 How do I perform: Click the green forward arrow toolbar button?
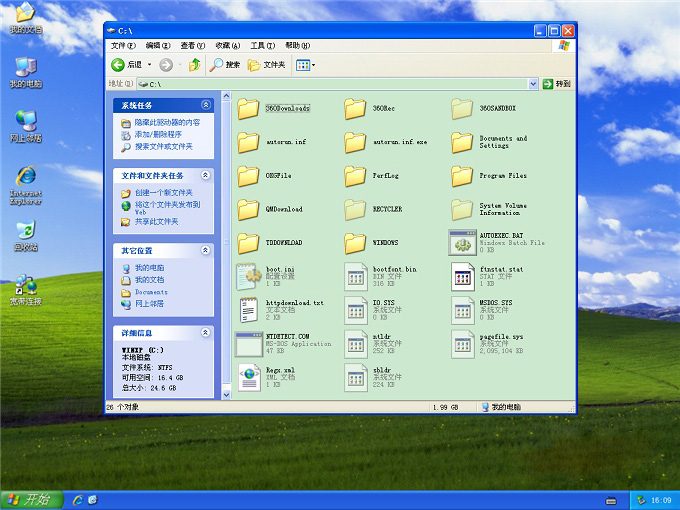[x=166, y=65]
